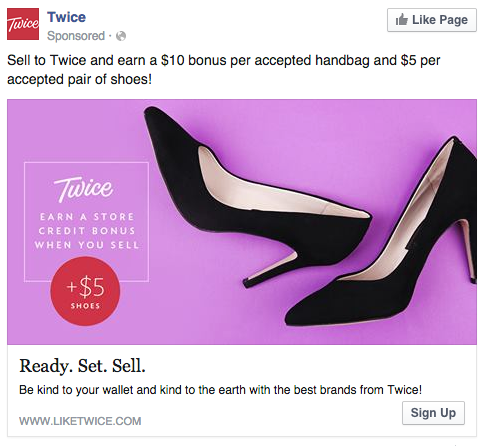Click the white Twice script logo in the ad
The width and height of the screenshot is (484, 446).
(84, 189)
